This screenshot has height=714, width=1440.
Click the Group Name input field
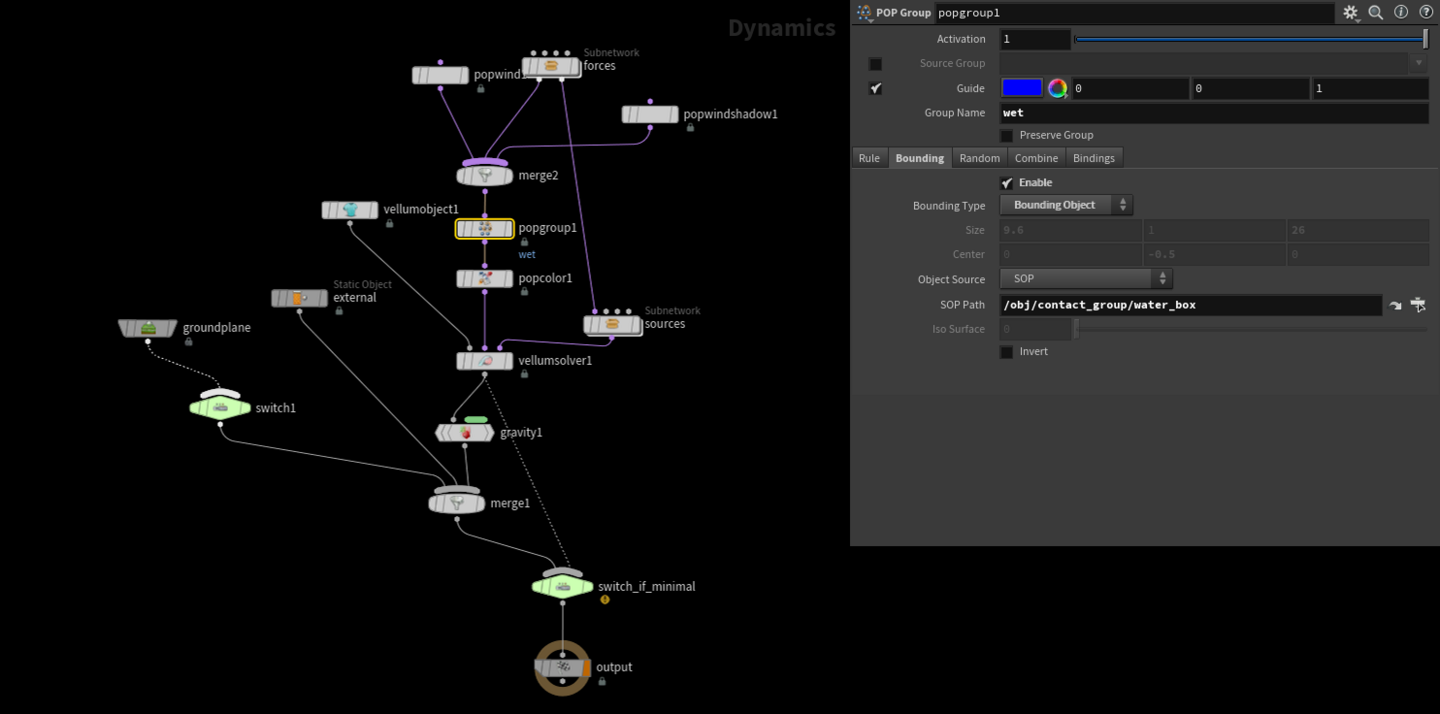pyautogui.click(x=1213, y=113)
